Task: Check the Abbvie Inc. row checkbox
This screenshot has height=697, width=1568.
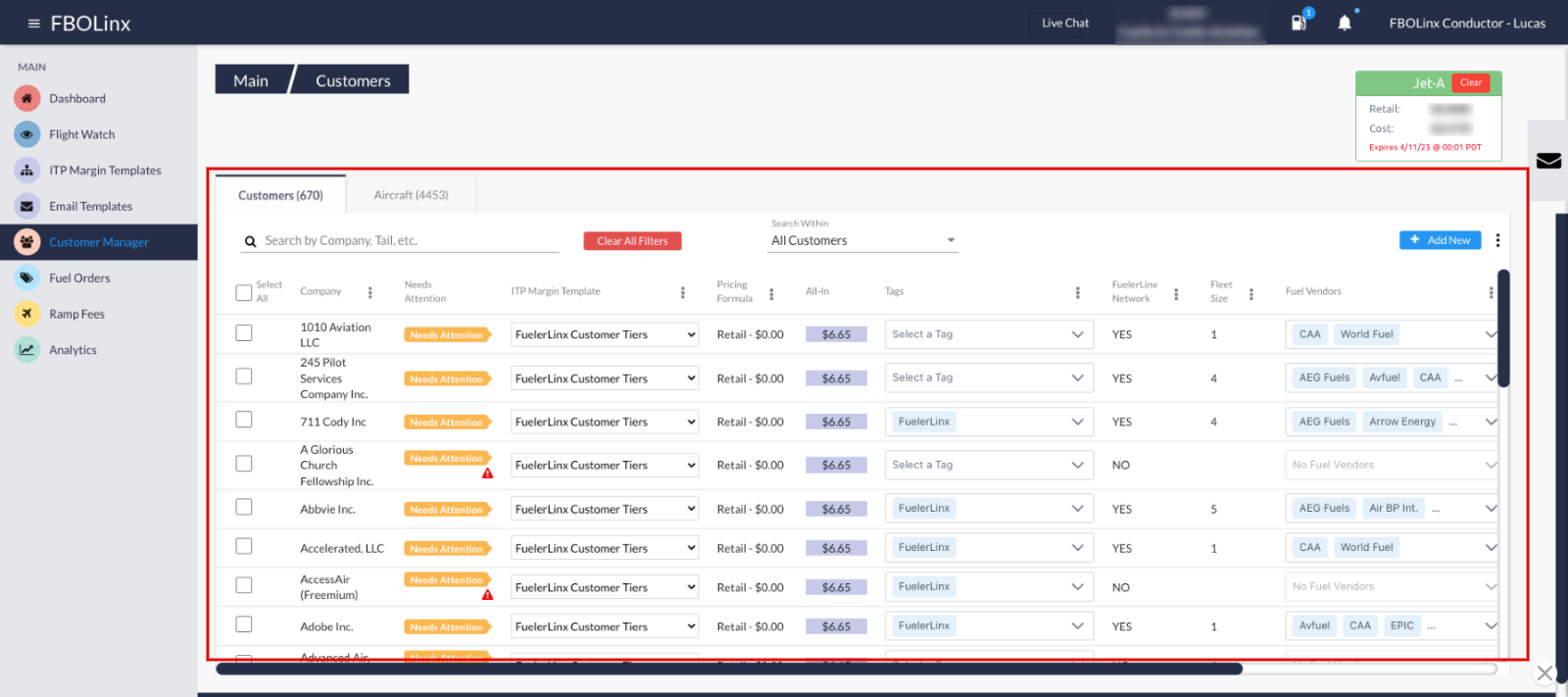Action: 244,507
